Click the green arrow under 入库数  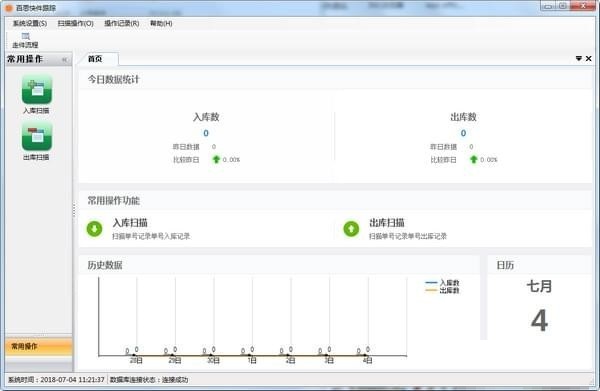point(216,160)
